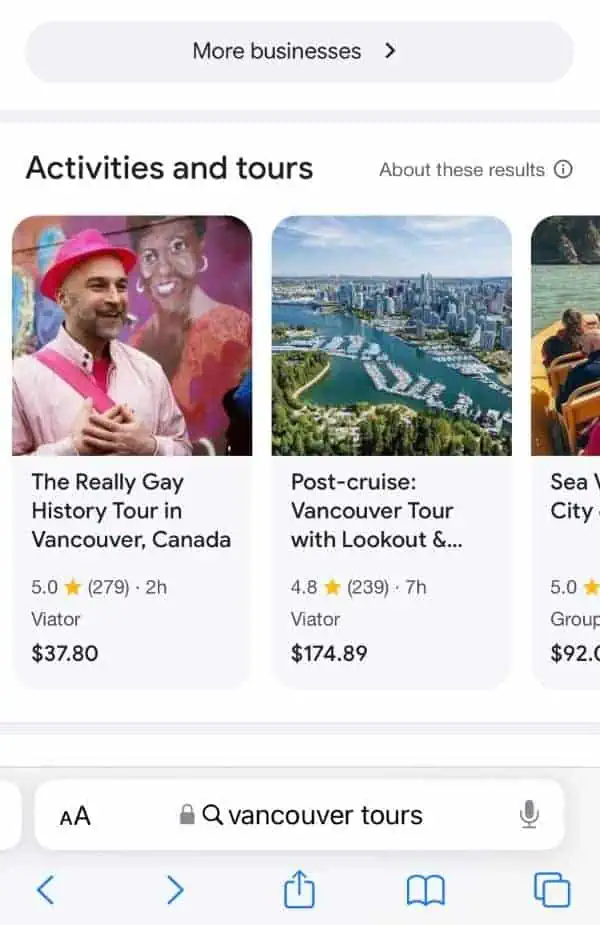Tap the 5.0 star rating with 279 reviews
This screenshot has width=600, height=925.
point(99,588)
